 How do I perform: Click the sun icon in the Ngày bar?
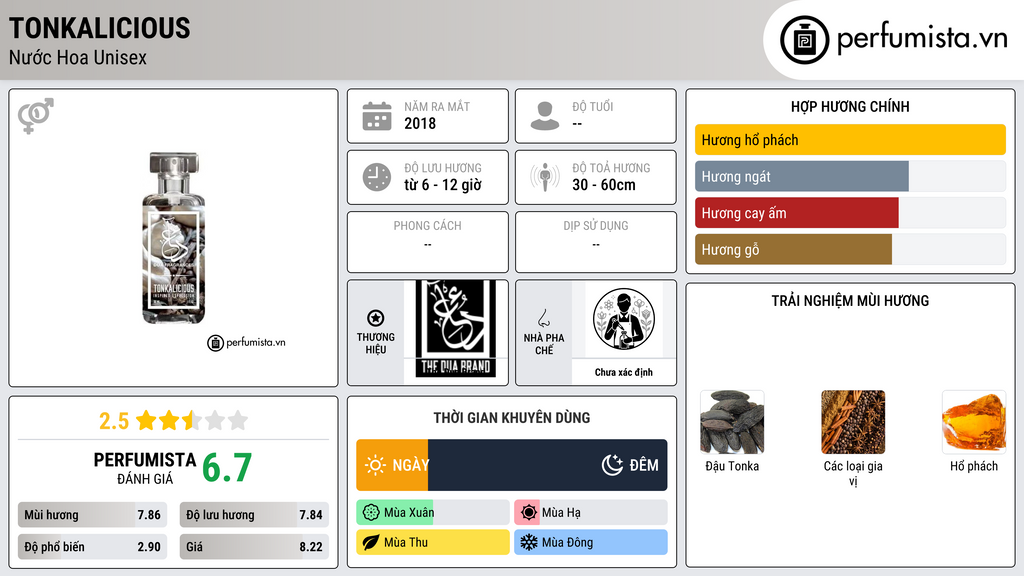tap(376, 465)
